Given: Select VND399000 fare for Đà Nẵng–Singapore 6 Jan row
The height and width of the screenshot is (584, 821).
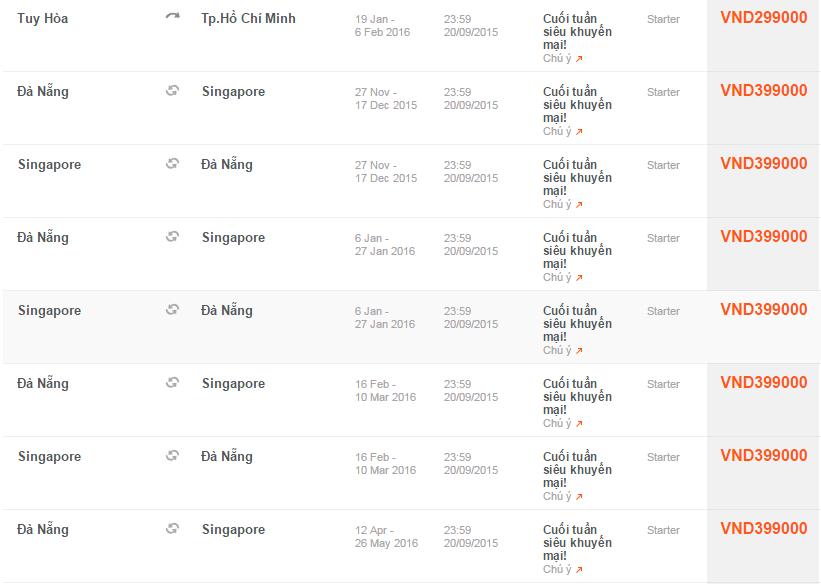Looking at the screenshot, I should point(763,237).
